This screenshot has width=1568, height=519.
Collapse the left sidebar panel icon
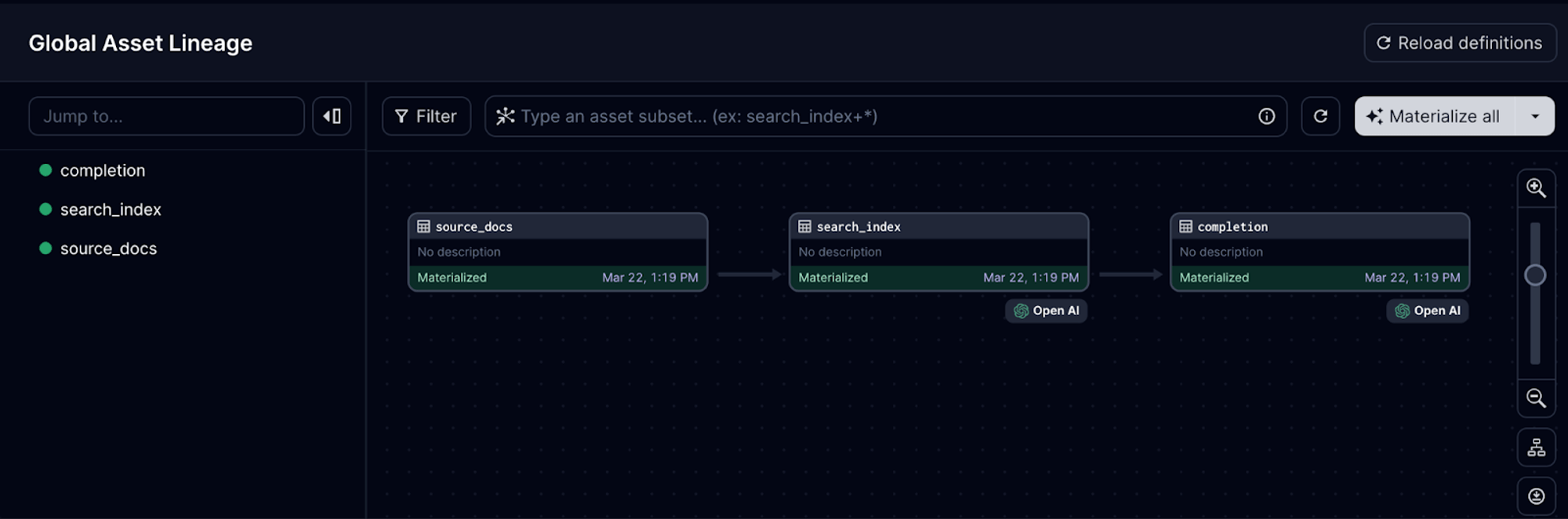pos(332,116)
